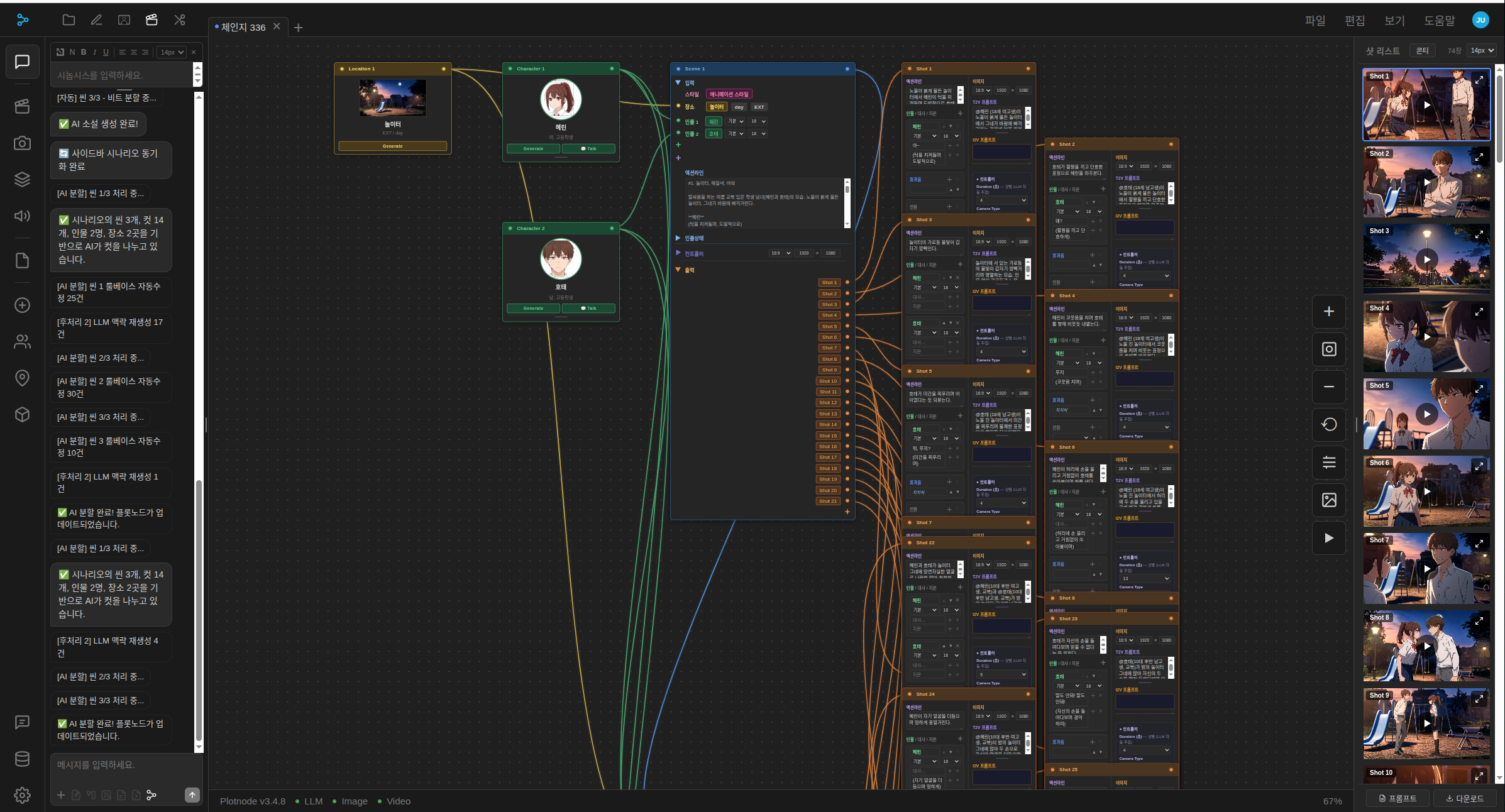Viewport: 1505px width, 812px height.
Task: Open the 파일 menu
Action: pyautogui.click(x=1315, y=21)
